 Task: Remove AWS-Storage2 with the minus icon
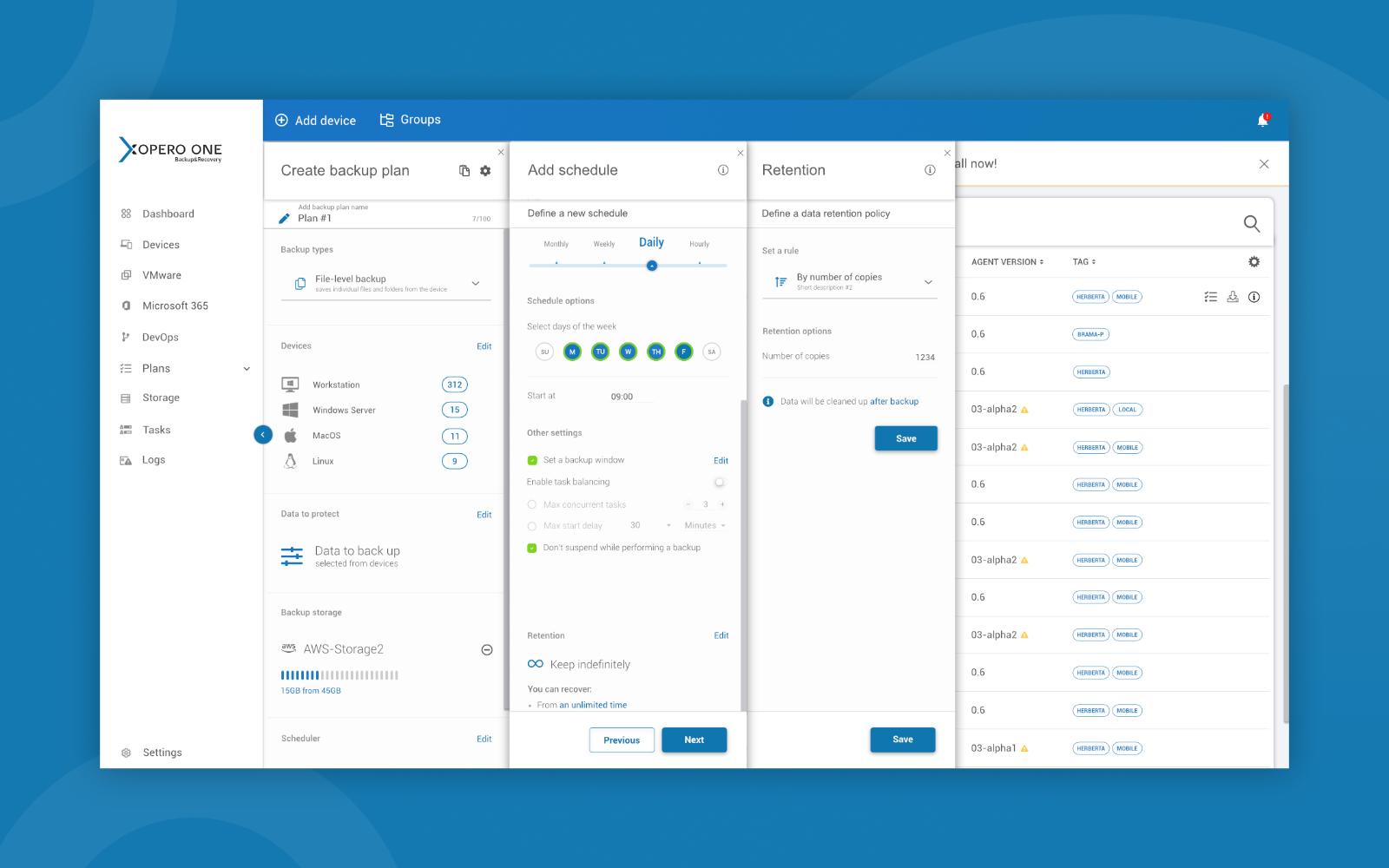pos(487,649)
